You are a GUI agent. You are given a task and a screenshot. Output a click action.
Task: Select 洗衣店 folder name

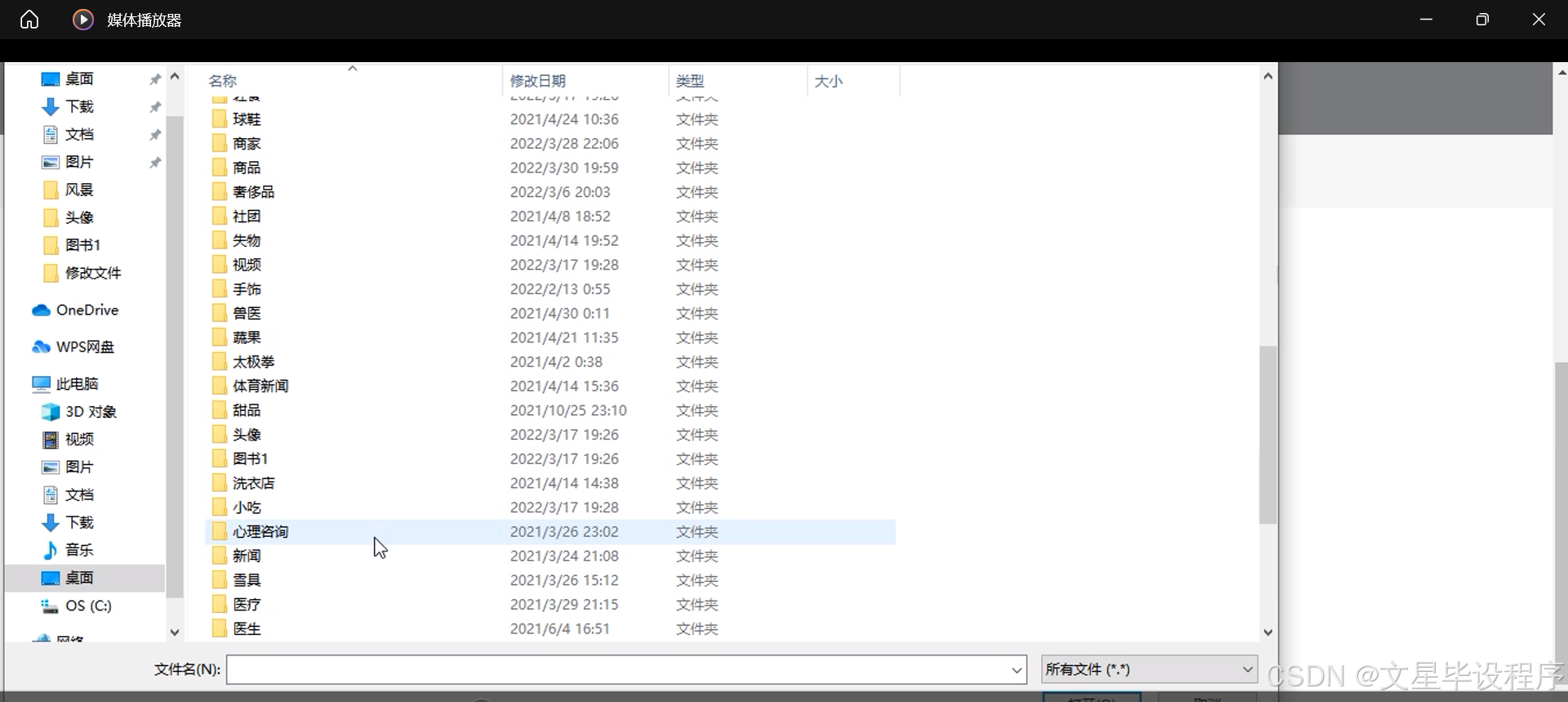click(x=254, y=483)
